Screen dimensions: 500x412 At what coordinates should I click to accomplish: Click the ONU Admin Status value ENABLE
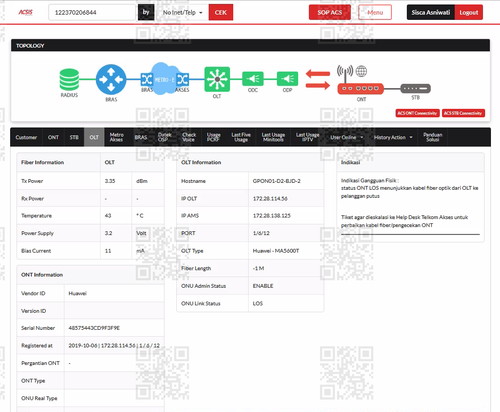click(x=263, y=286)
